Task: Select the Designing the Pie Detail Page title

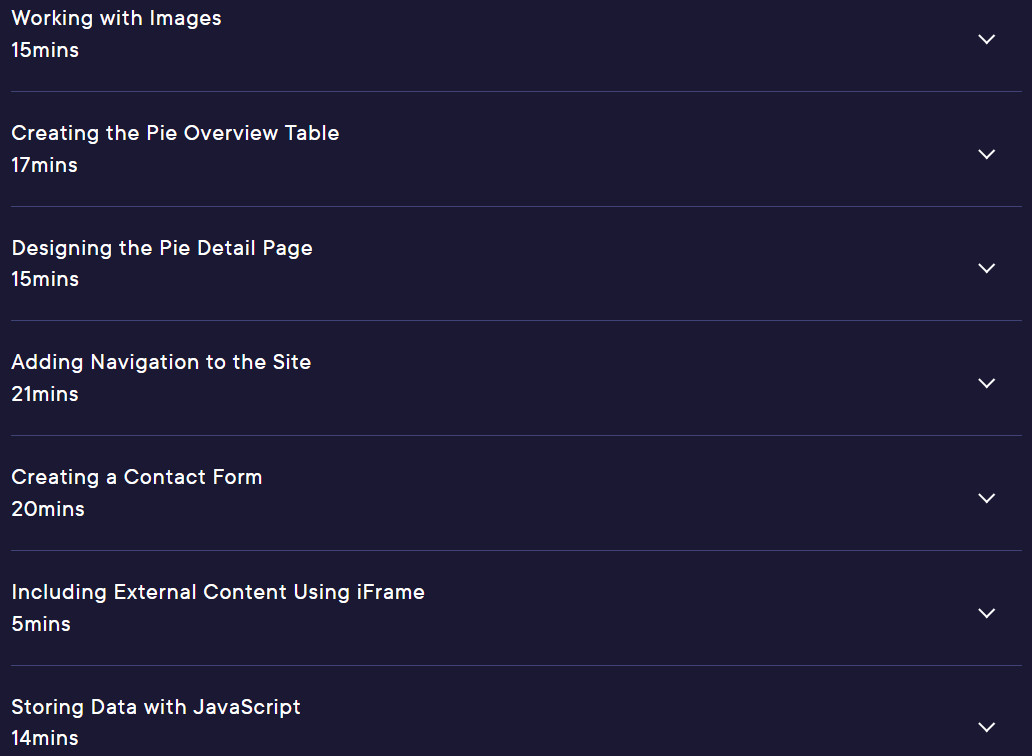Action: click(x=162, y=248)
